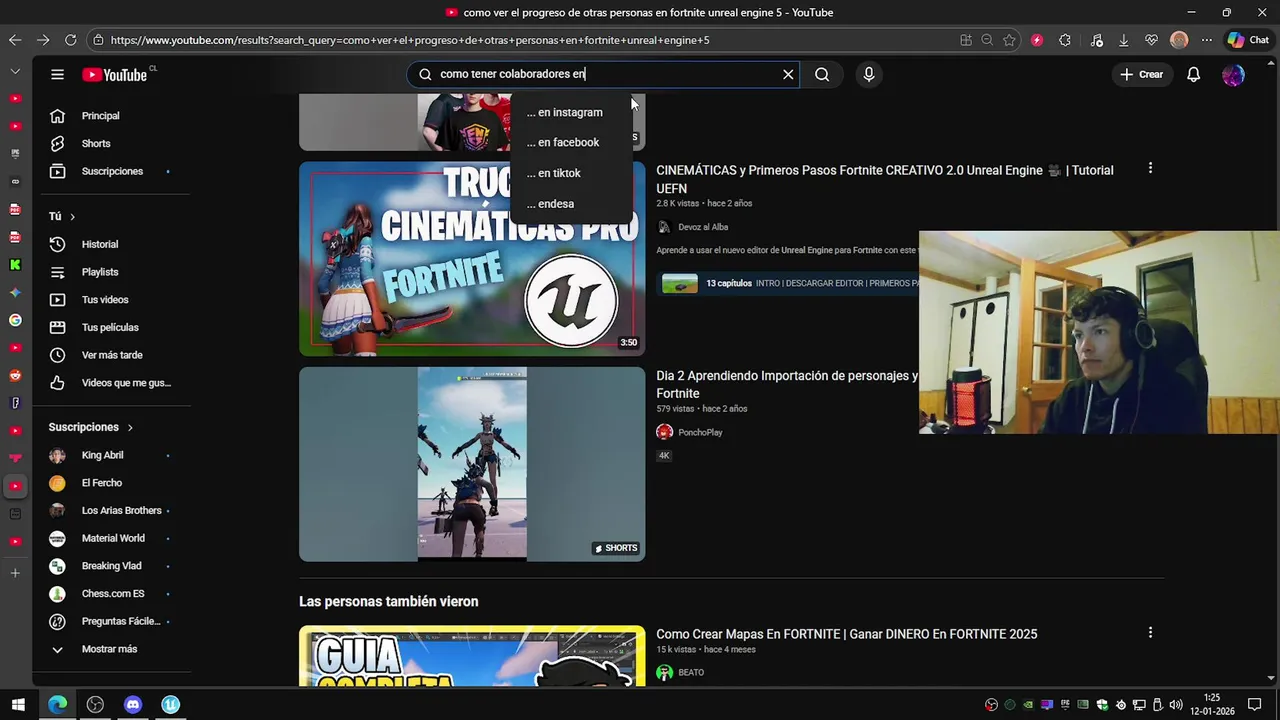Clear the search box with the X
The width and height of the screenshot is (1280, 720).
tap(788, 74)
